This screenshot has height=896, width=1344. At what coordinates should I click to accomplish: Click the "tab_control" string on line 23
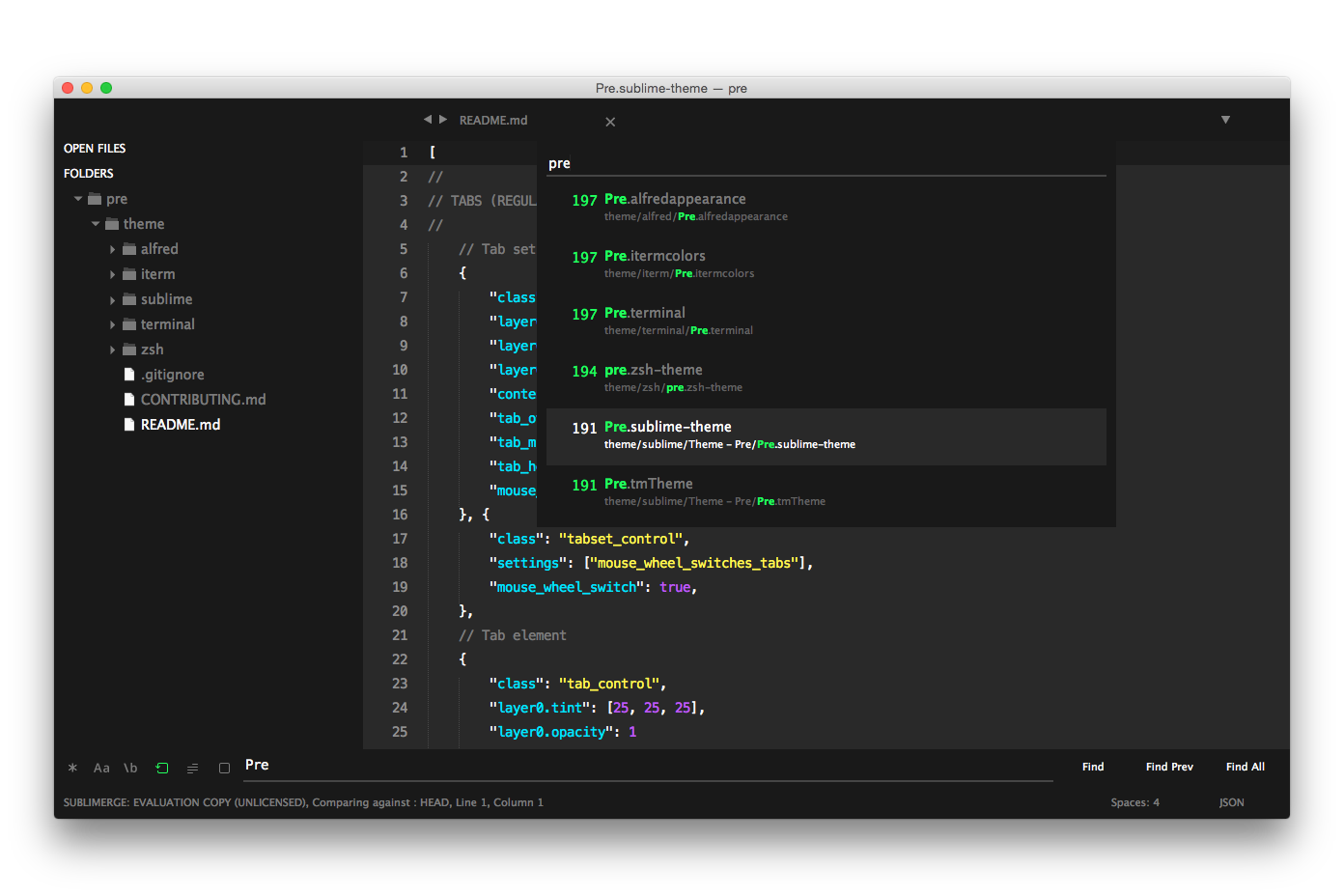608,684
